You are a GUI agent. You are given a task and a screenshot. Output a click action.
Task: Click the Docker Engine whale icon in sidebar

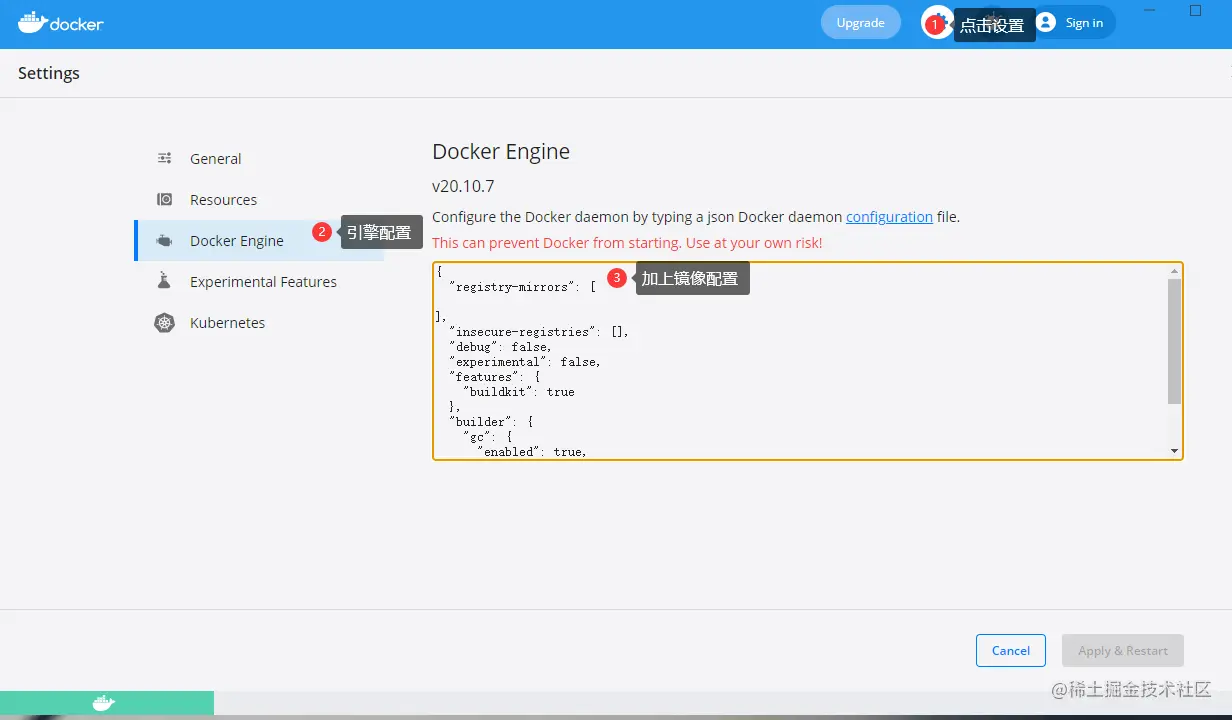(x=165, y=241)
